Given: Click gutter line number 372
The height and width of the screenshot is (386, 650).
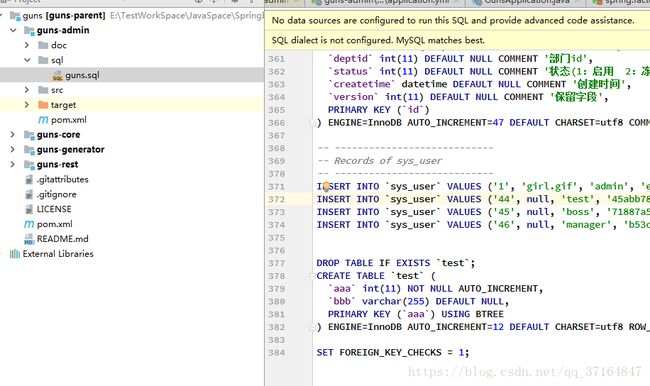Looking at the screenshot, I should 276,199.
